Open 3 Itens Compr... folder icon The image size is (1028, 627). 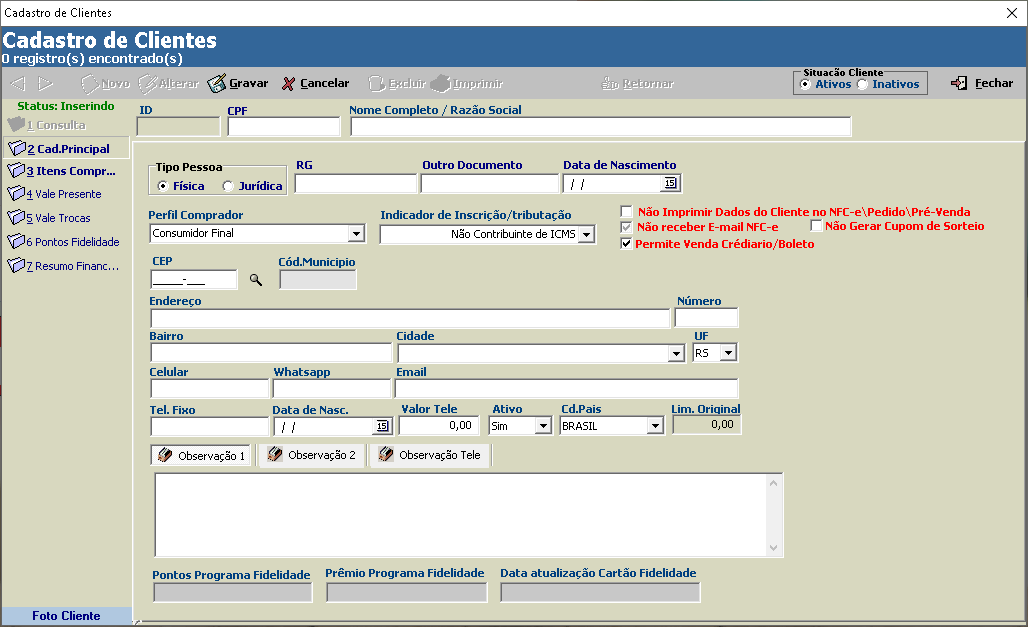(x=16, y=171)
